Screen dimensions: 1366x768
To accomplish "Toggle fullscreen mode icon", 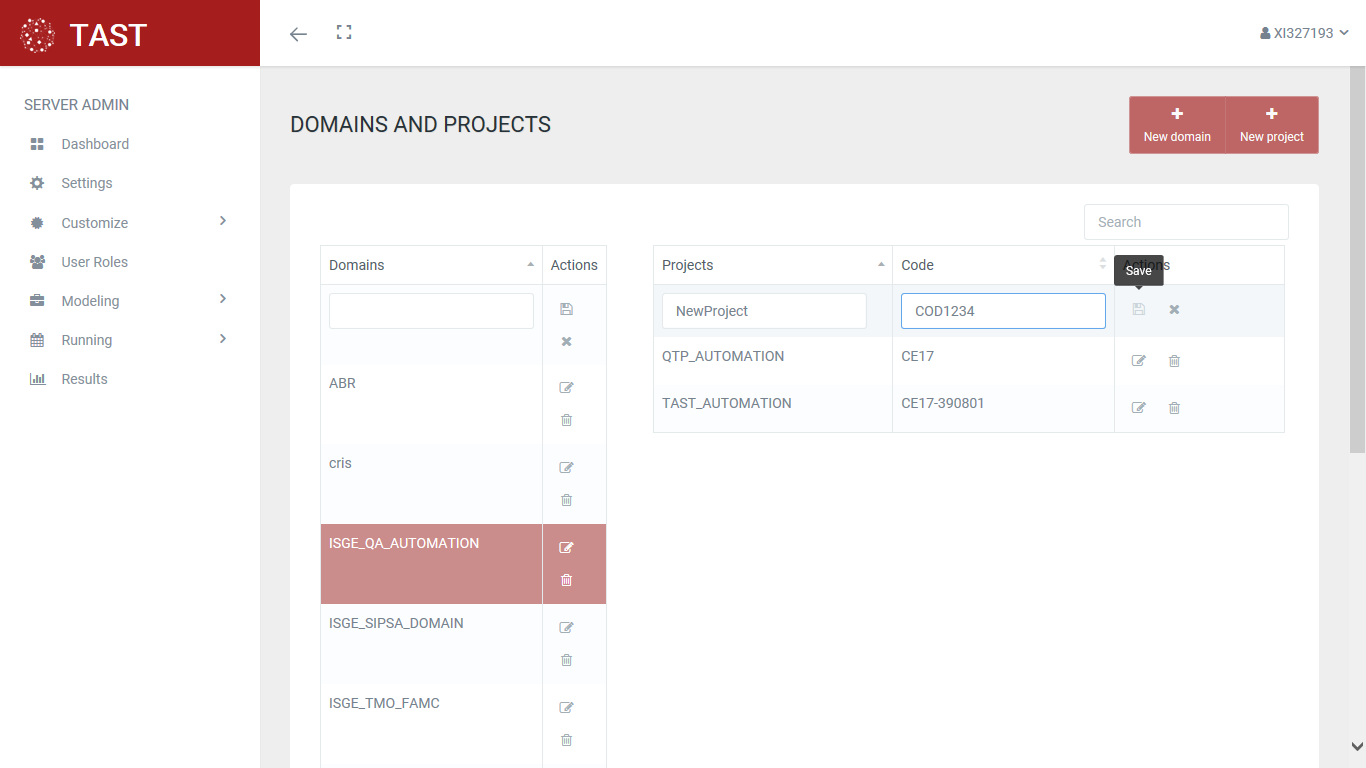I will pos(344,33).
